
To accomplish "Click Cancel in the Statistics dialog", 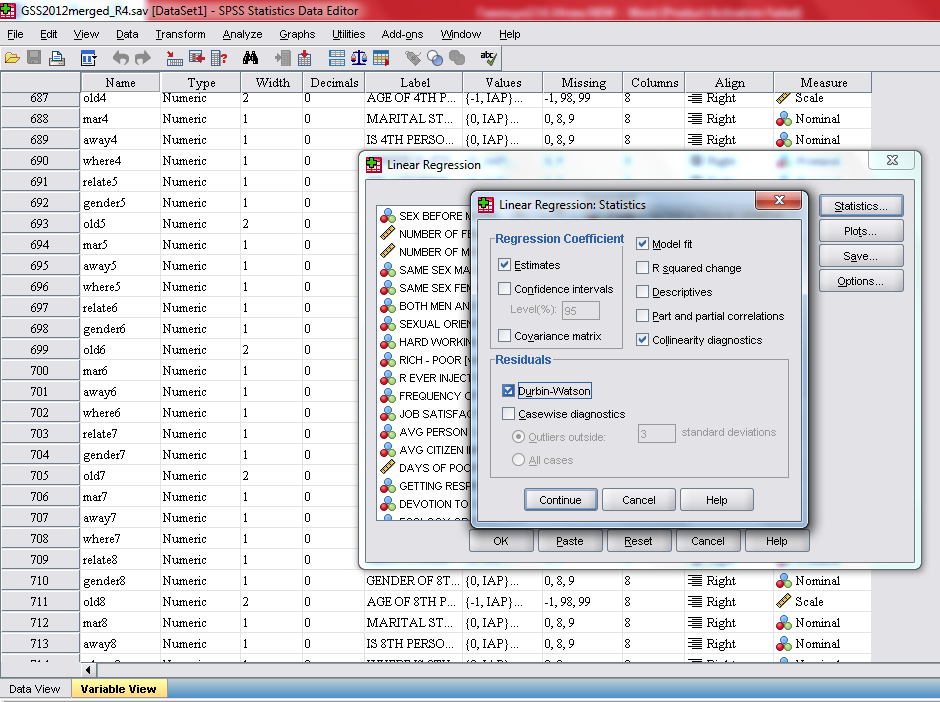I will [x=638, y=500].
